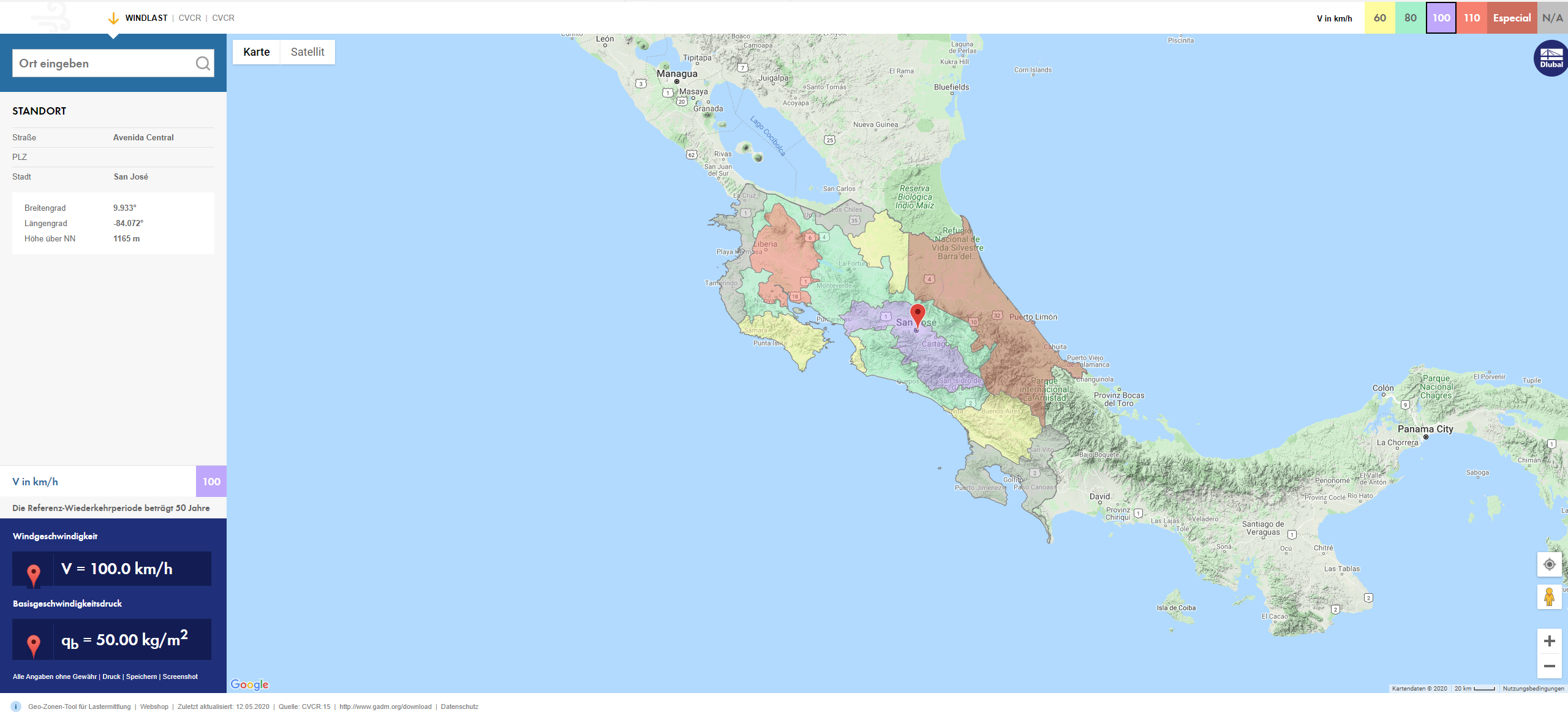Open the Datenschutz link
Image resolution: width=1568 pixels, height=720 pixels.
coord(458,706)
